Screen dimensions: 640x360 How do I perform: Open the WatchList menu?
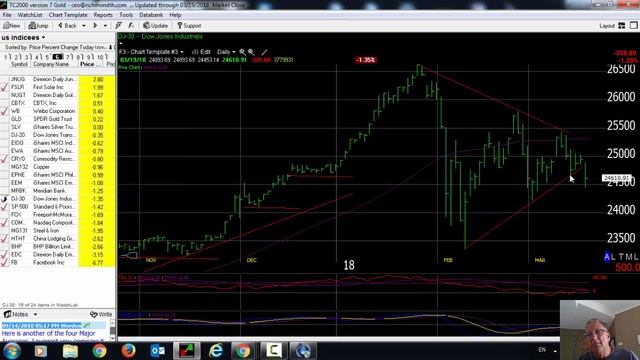point(30,15)
